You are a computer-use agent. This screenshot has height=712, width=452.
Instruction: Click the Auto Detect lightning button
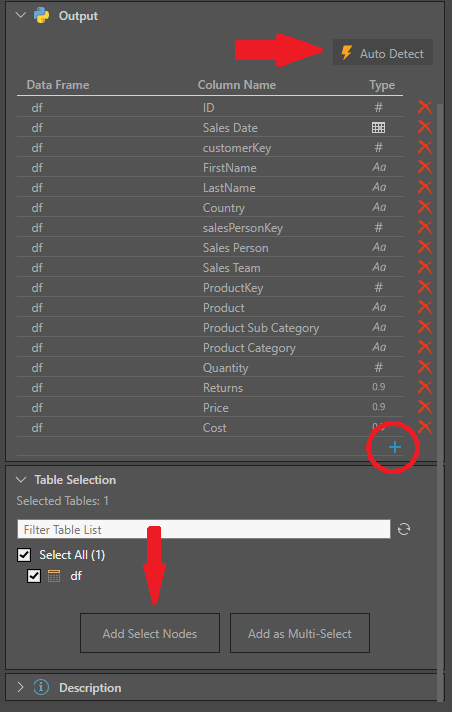[x=382, y=52]
